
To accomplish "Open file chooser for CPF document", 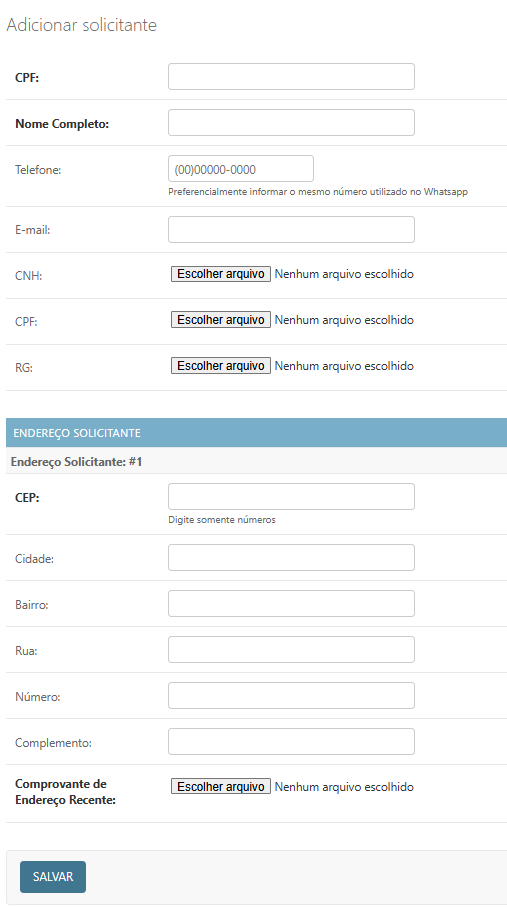I will (x=221, y=320).
